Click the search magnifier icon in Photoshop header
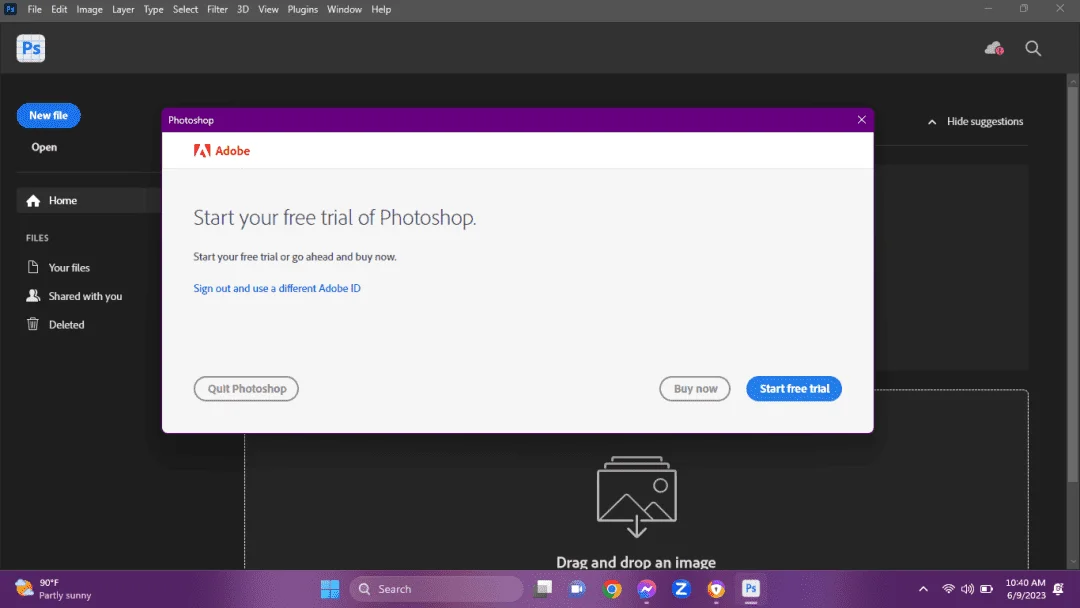1080x608 pixels. click(1033, 48)
